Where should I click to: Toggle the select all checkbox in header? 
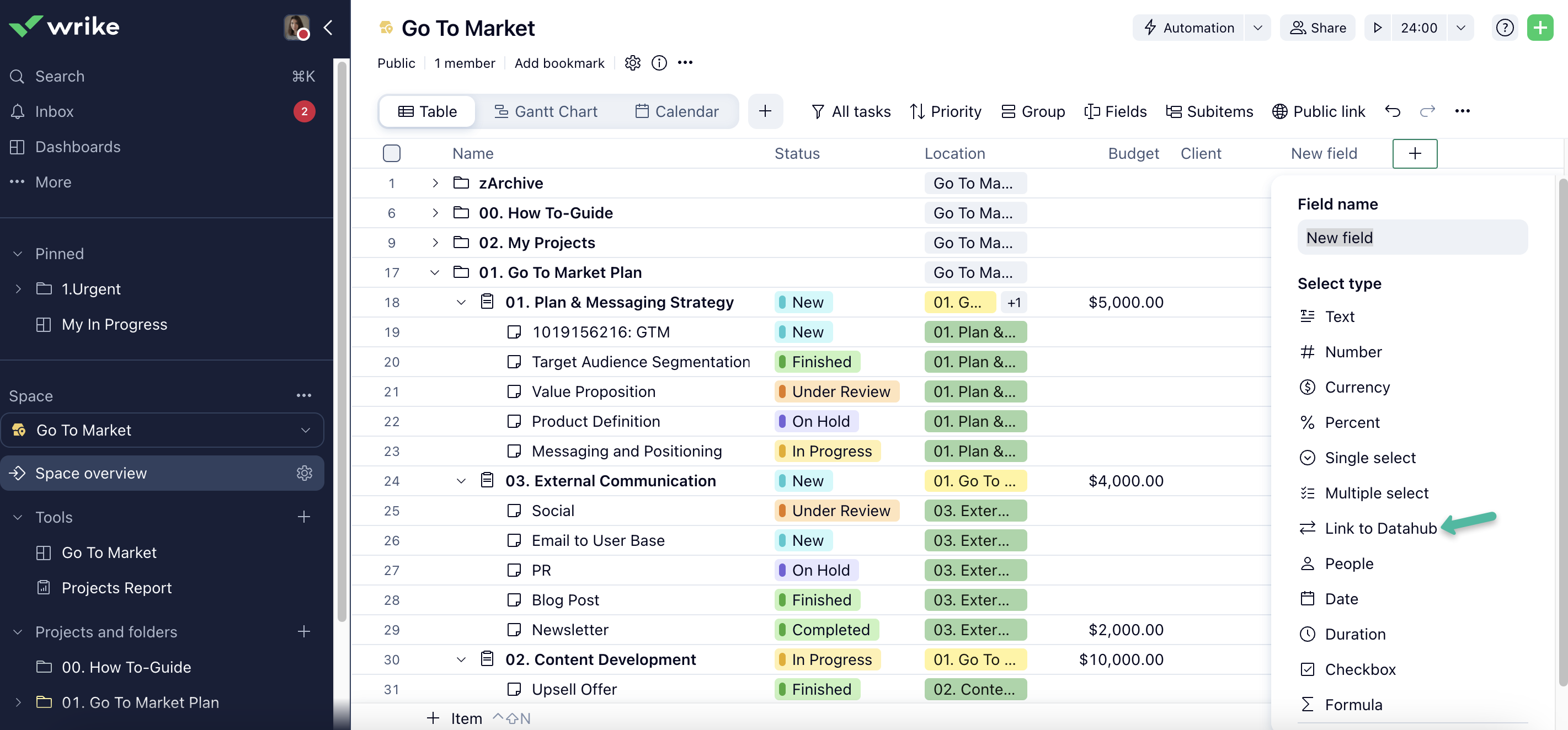point(391,153)
